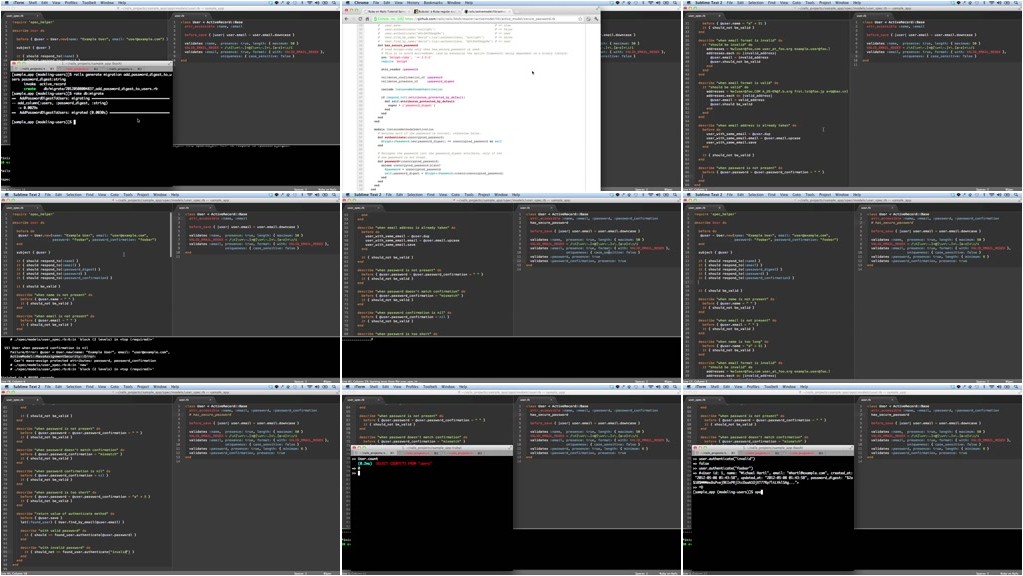Click Shell menu in the rake db:migrate thumbnail
Viewport: 1023px width, 576px height.
(33, 3)
